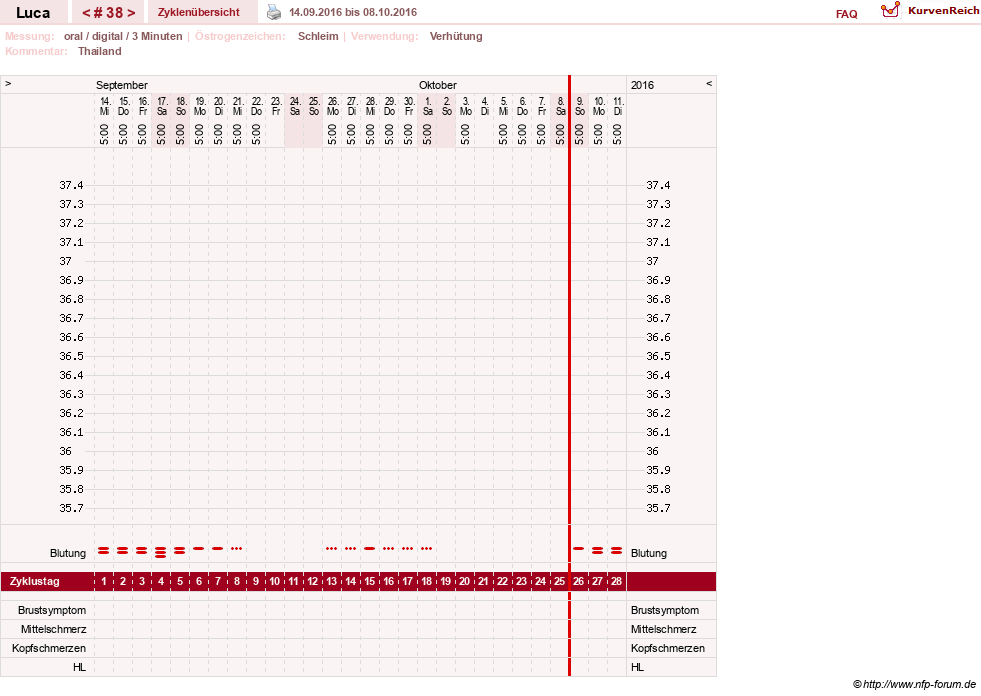Click bleeding mark on cycle day 4

161,551
